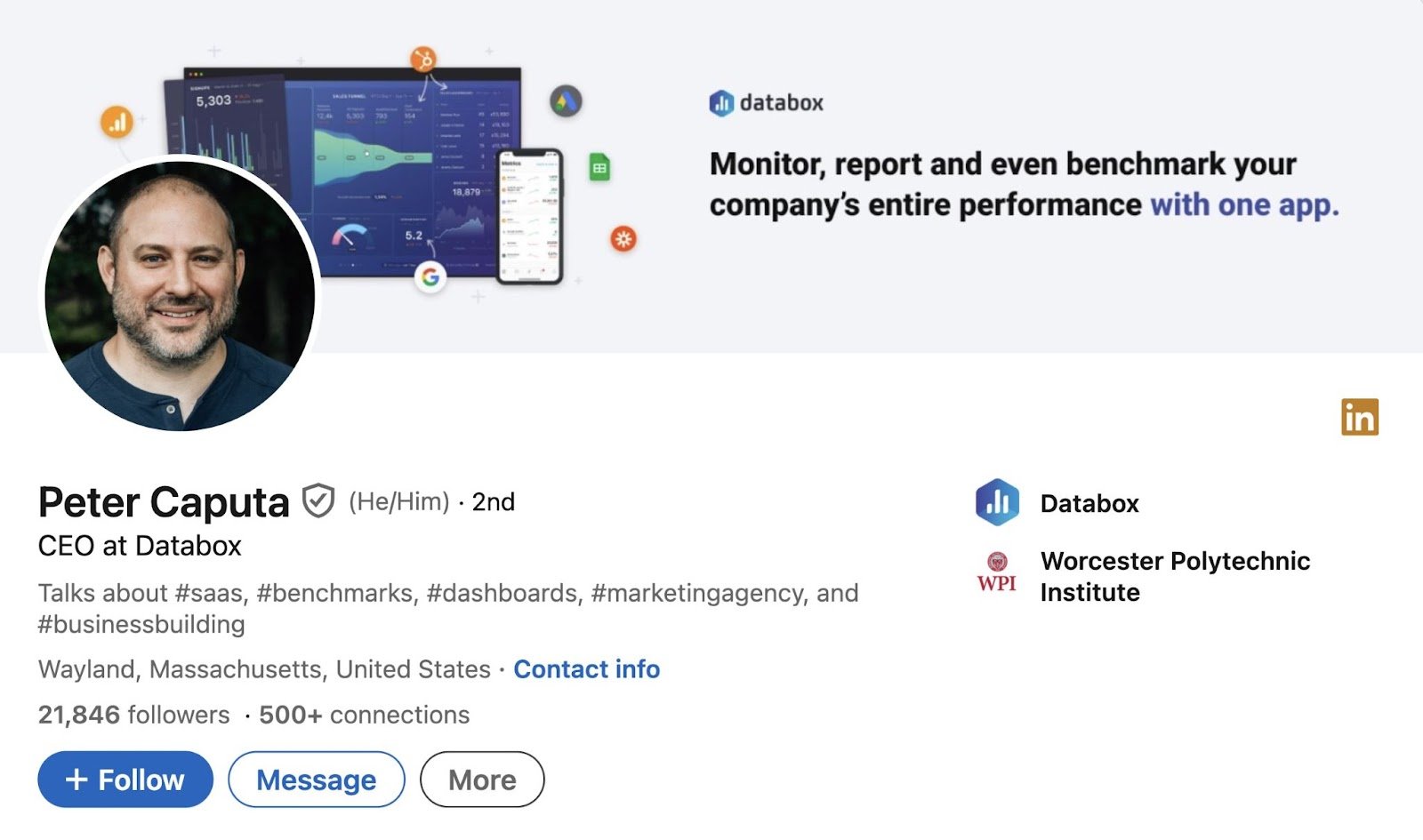Open Contact info

tap(586, 669)
